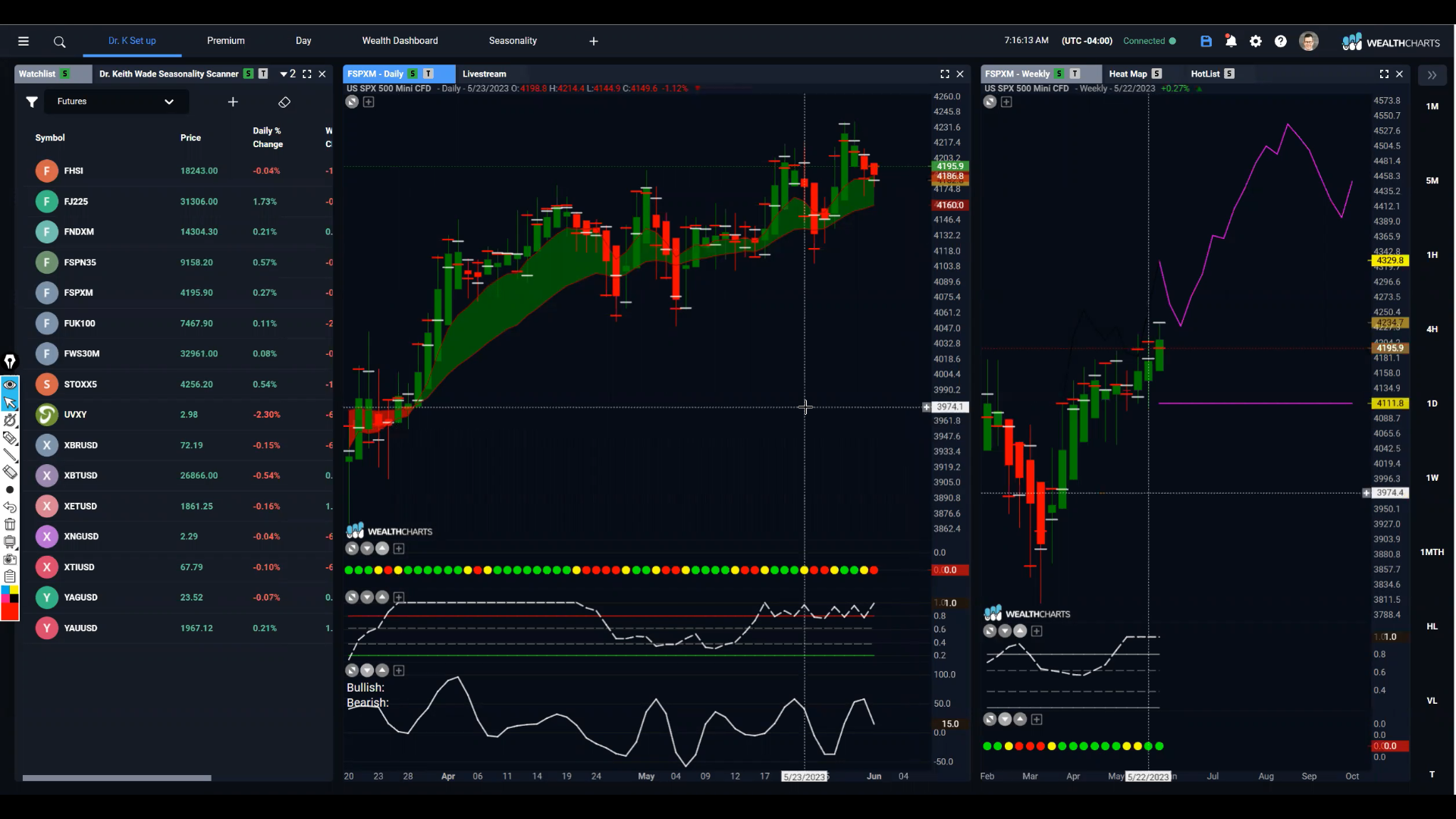Open the Wealth Dashboard tab
This screenshot has width=1456, height=819.
coord(400,41)
